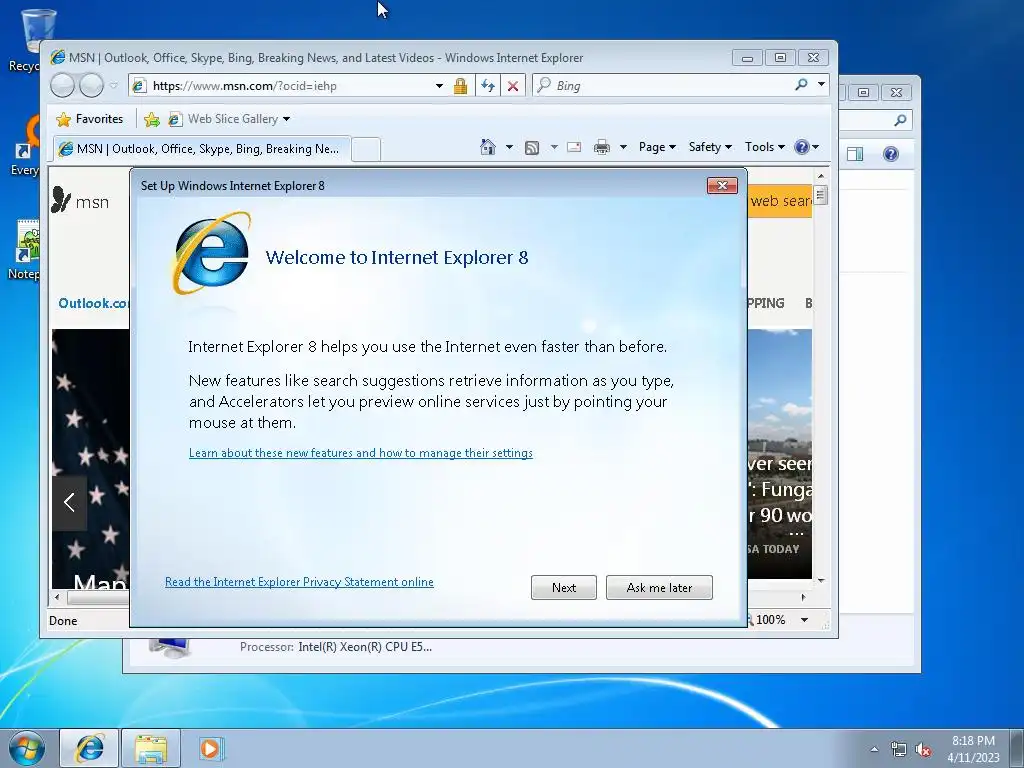Open the Windows Start button
1024x768 pixels.
(26, 748)
